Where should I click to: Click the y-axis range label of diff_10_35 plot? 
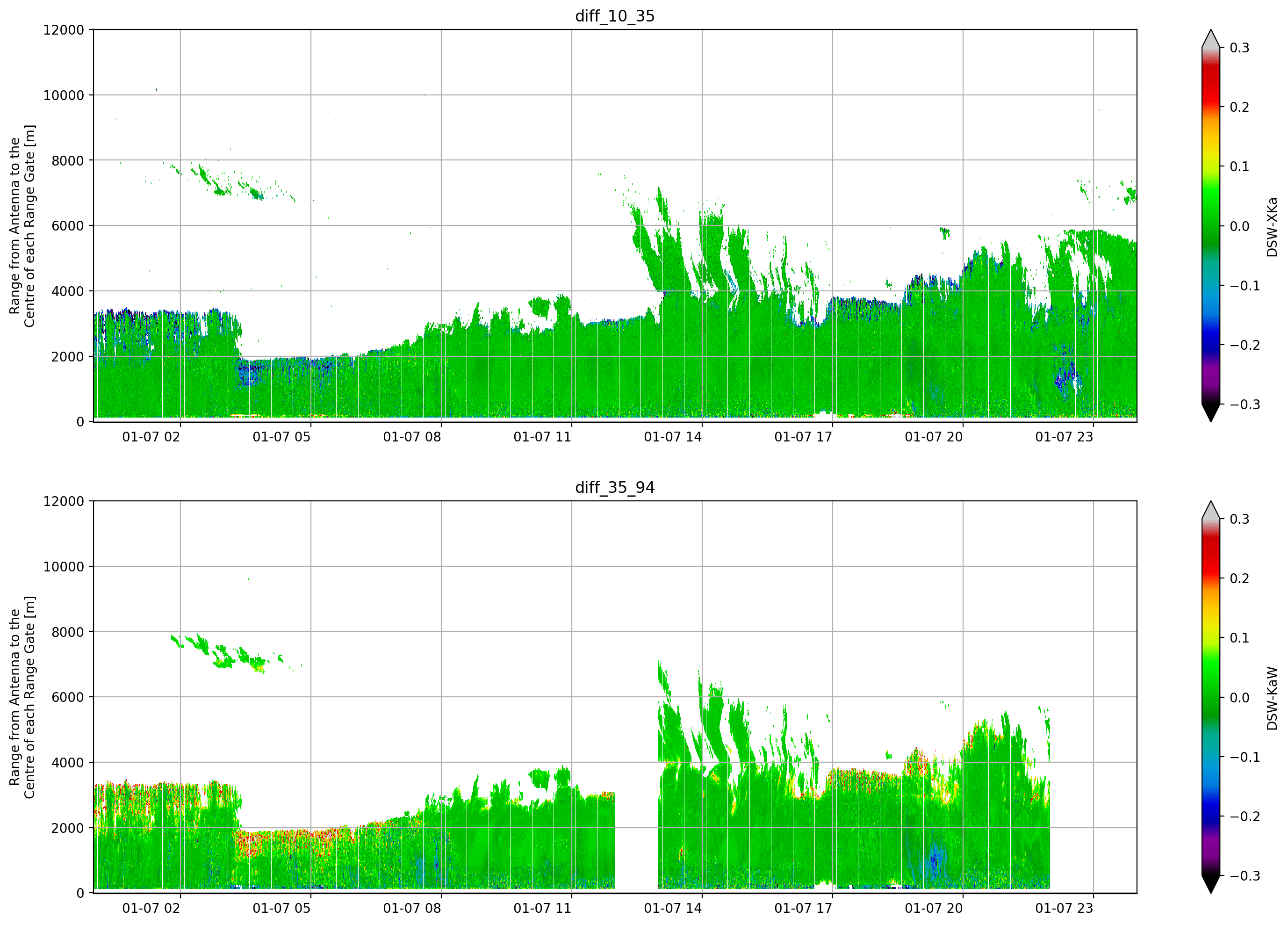coord(22,226)
